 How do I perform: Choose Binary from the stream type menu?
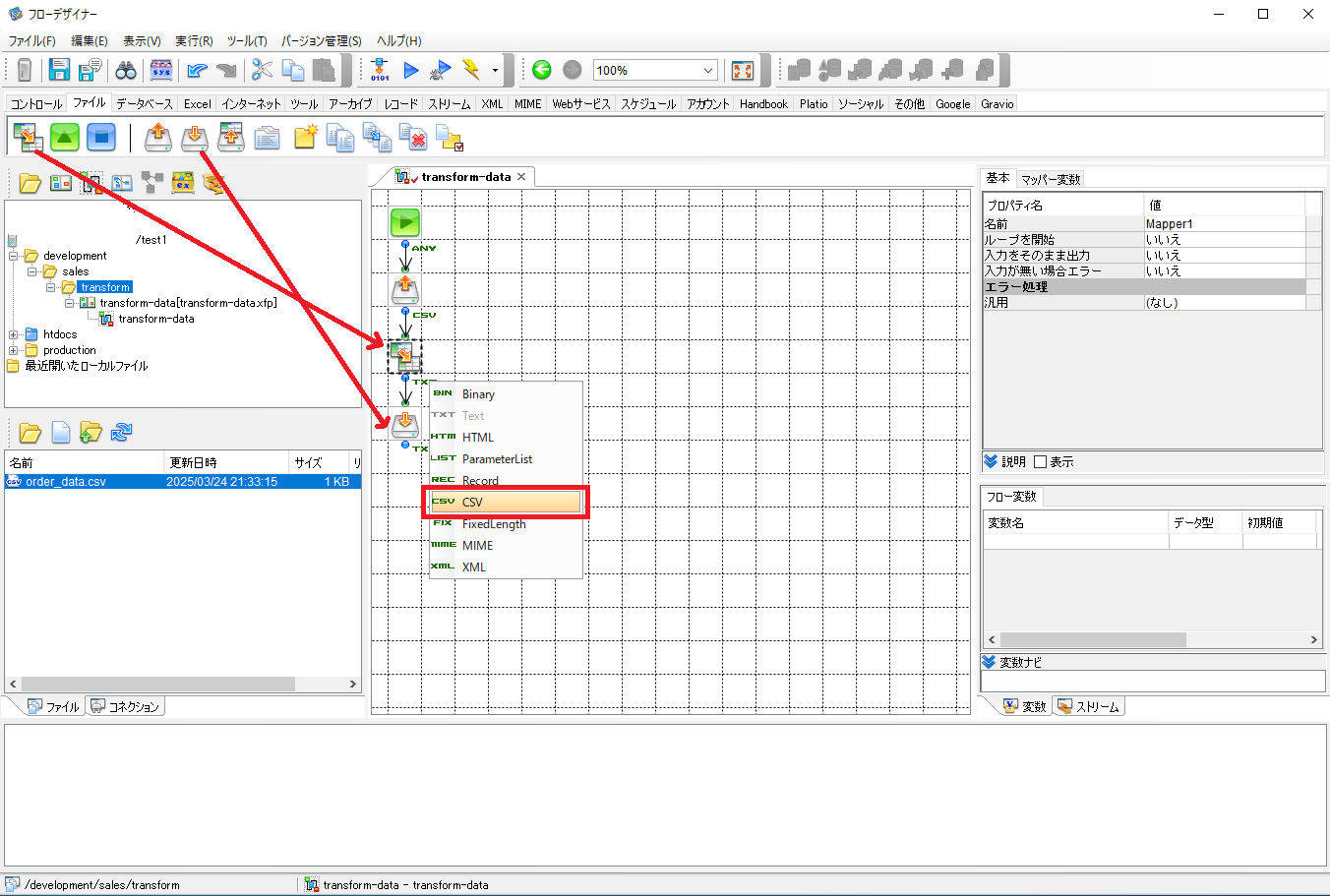506,393
